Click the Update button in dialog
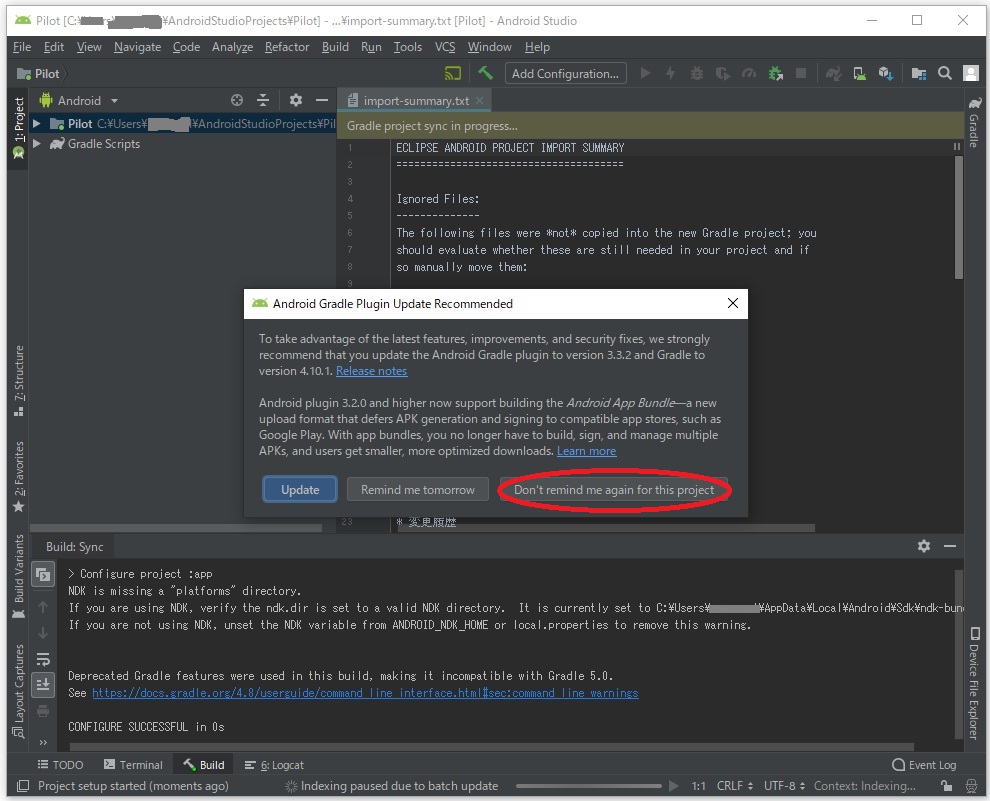 [x=300, y=490]
